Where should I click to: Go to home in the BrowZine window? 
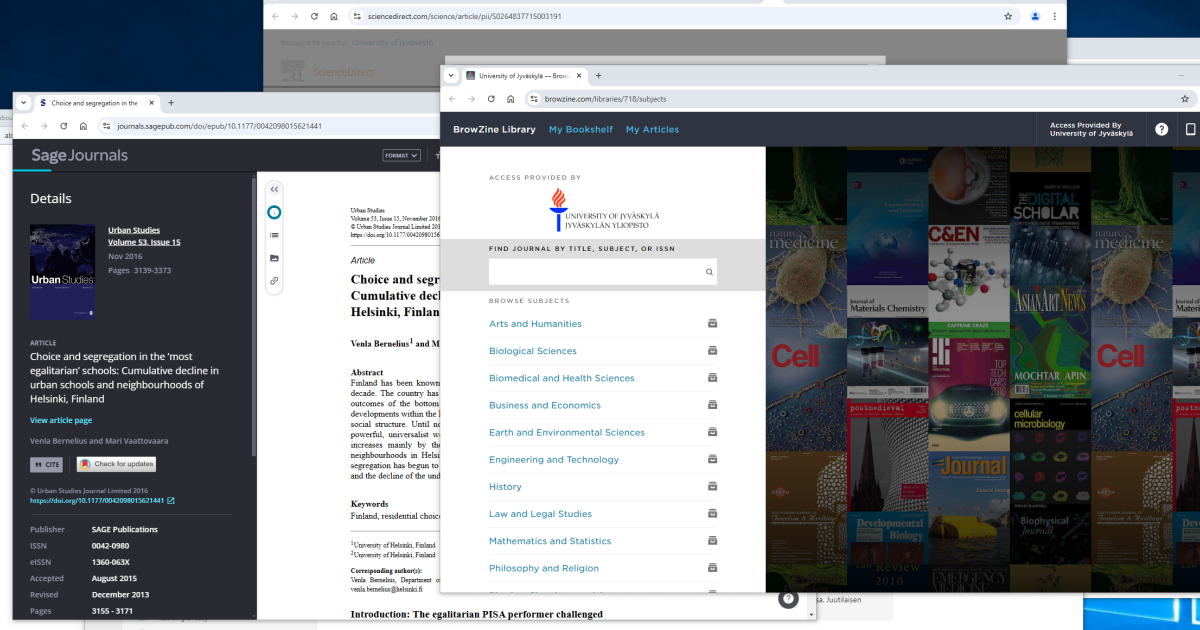point(510,99)
